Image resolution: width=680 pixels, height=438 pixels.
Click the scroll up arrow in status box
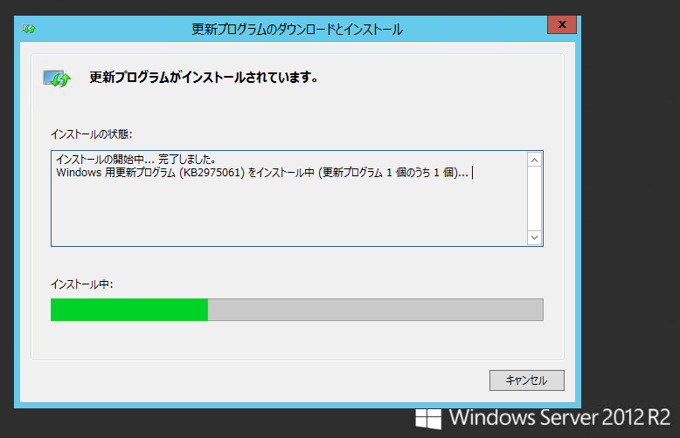click(x=534, y=160)
